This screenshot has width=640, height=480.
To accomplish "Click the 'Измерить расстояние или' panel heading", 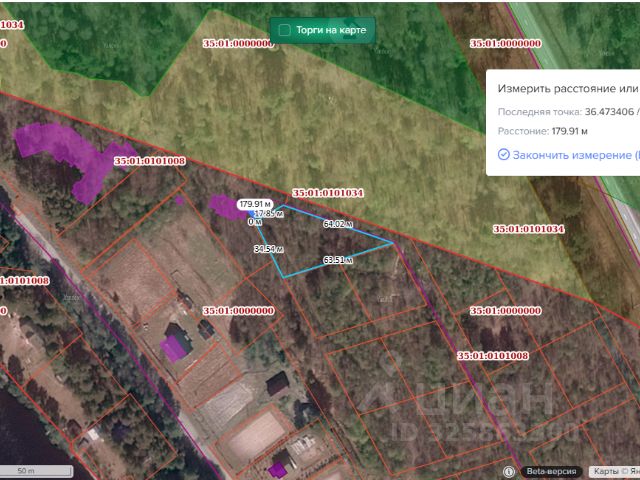I will 568,89.
